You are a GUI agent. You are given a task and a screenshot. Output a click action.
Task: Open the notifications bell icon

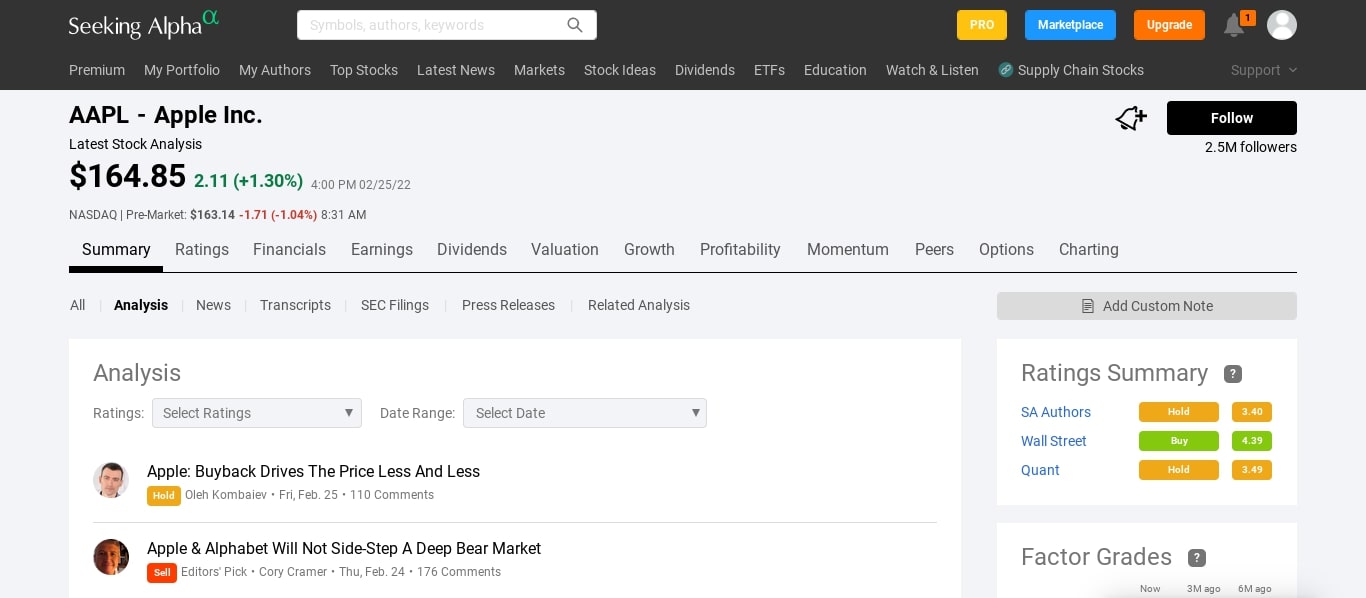(1234, 26)
